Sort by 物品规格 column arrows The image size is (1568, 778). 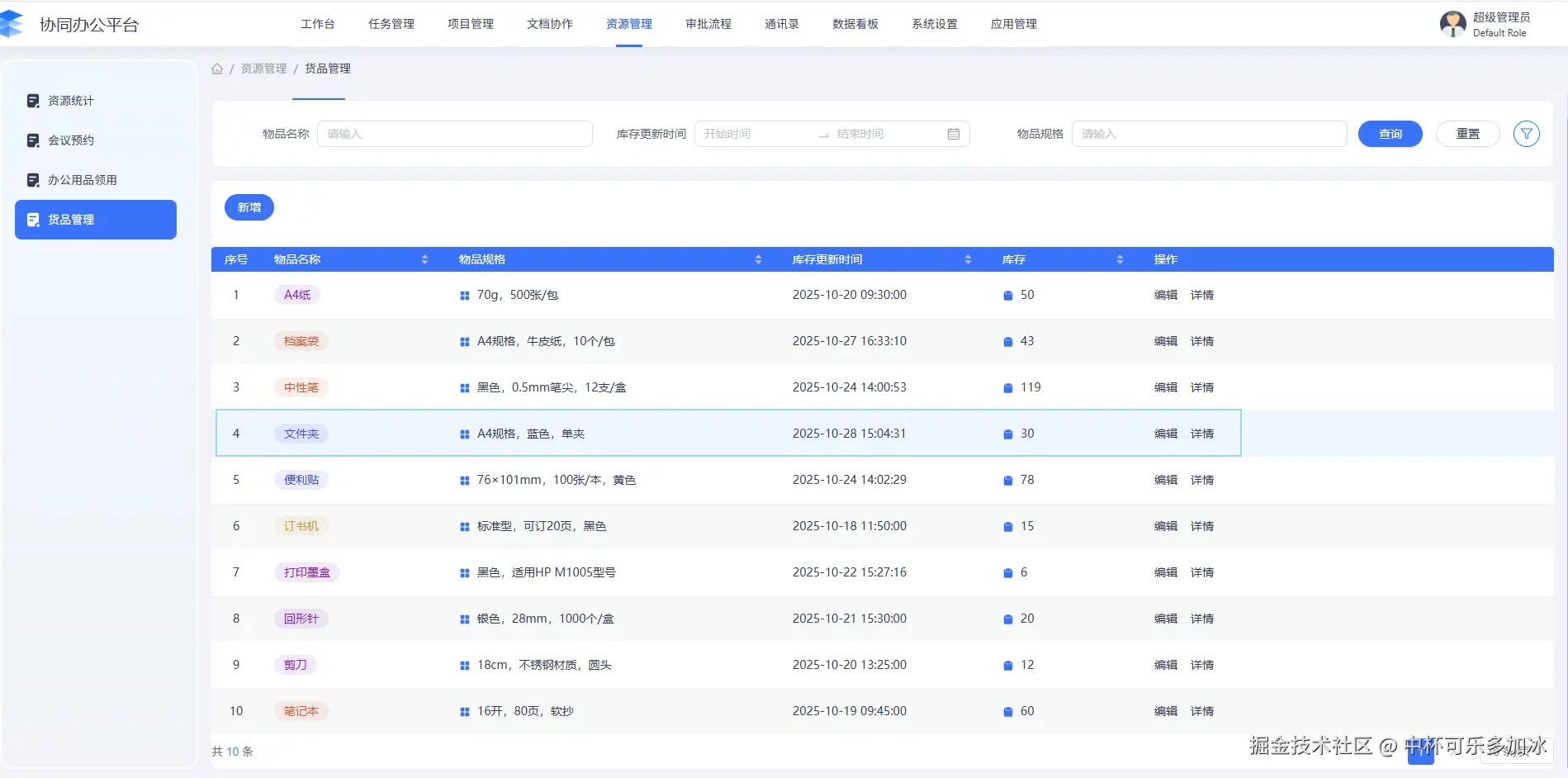pos(758,259)
